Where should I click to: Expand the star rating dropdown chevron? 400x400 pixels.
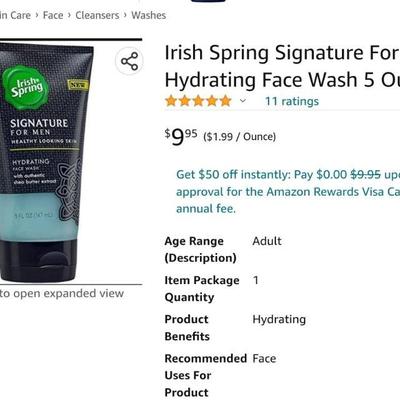coord(243,101)
